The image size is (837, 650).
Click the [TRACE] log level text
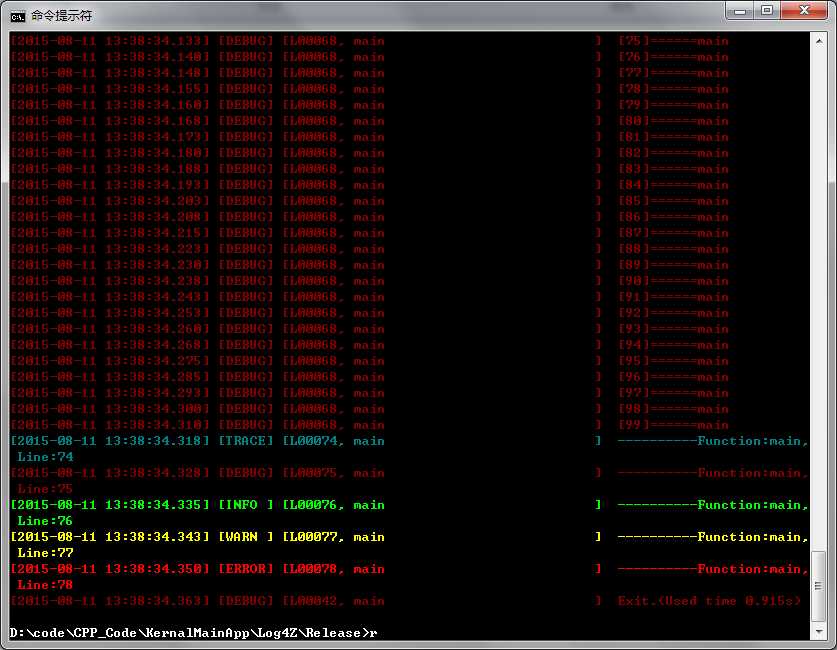point(246,441)
